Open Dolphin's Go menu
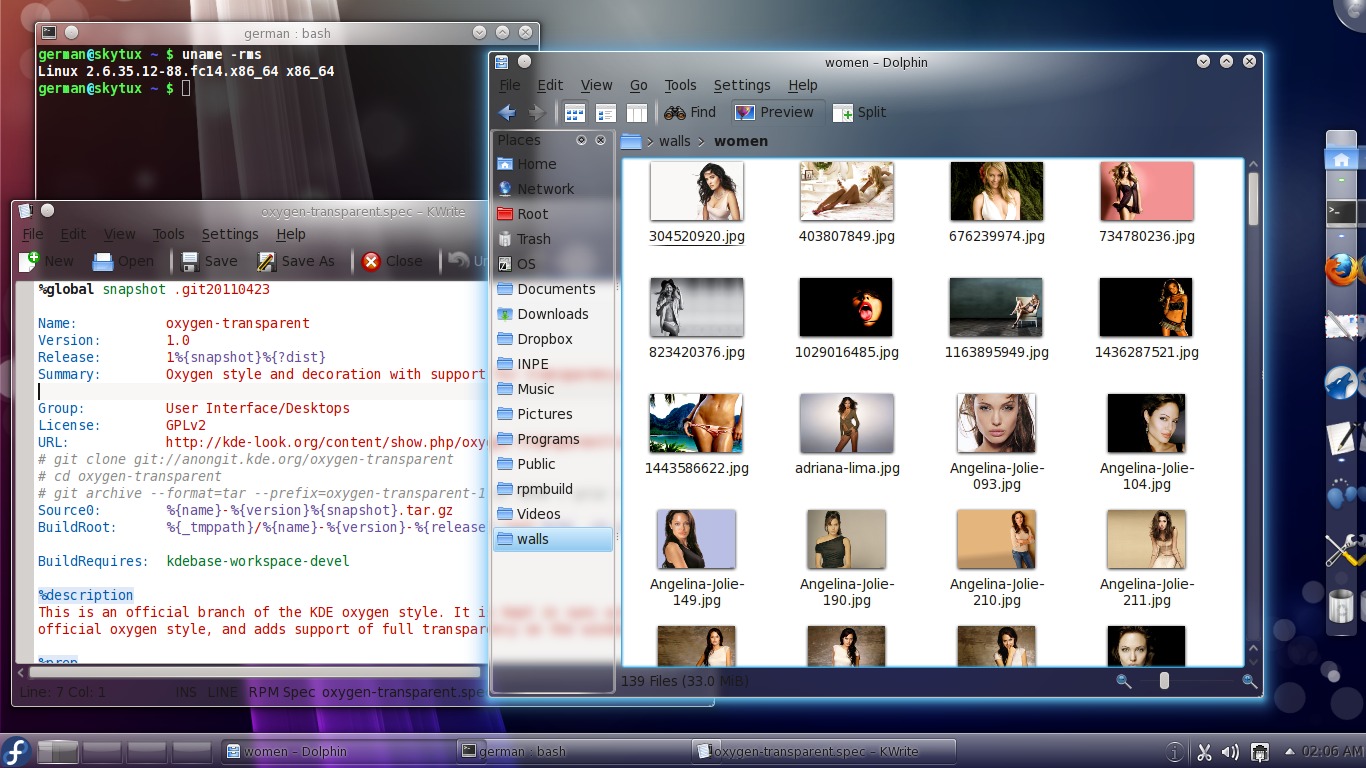The height and width of the screenshot is (768, 1366). pyautogui.click(x=639, y=85)
